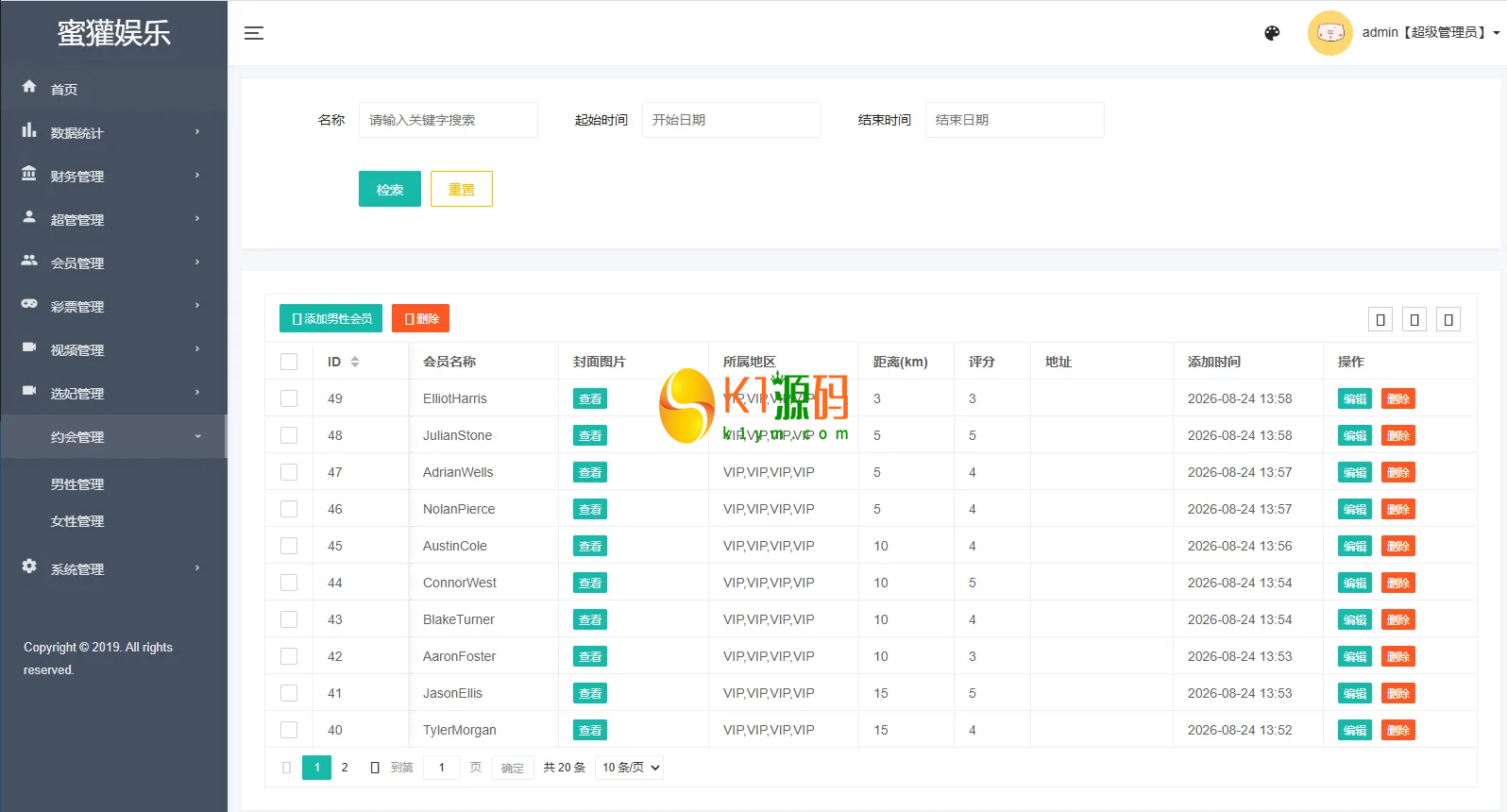Check the row for BlakeTurner
Viewport: 1507px width, 812px height.
click(289, 619)
